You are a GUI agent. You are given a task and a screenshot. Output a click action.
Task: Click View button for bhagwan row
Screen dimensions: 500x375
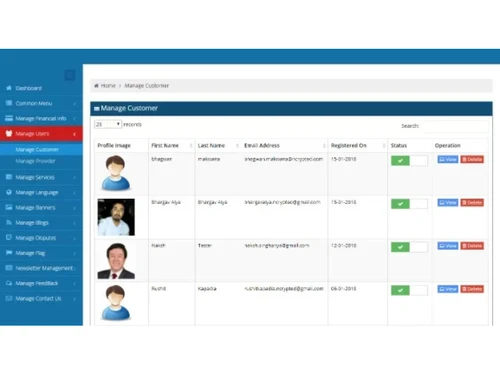coord(448,159)
